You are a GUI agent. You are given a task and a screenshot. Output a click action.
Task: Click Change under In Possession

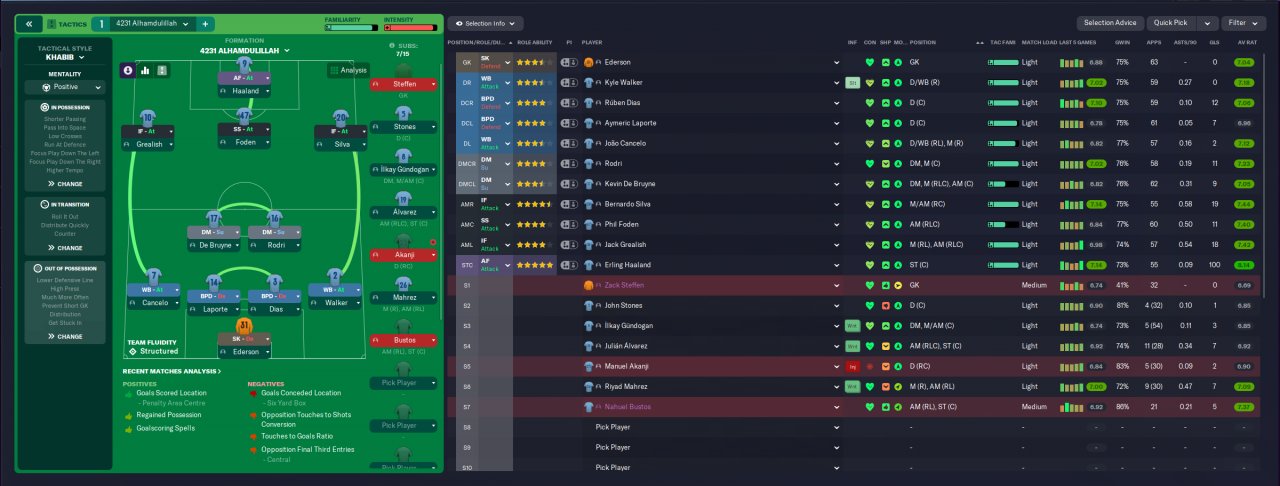(63, 184)
